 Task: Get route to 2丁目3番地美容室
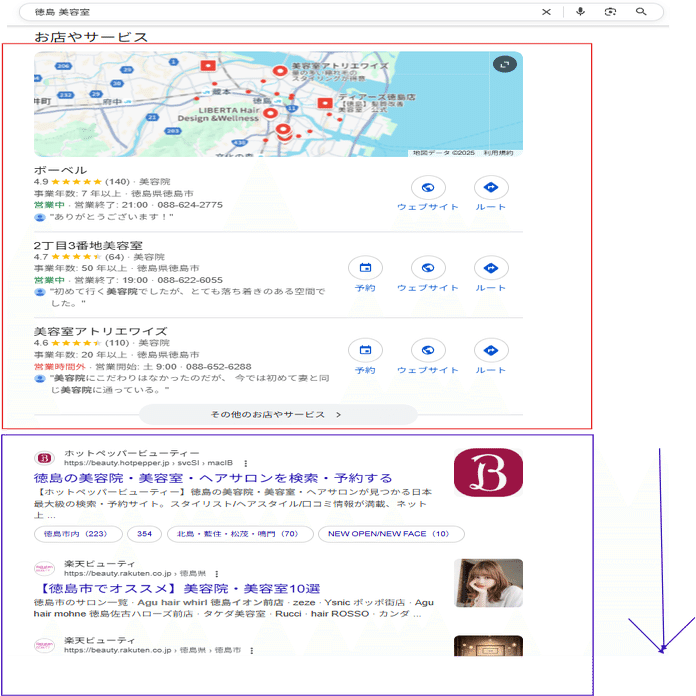click(x=491, y=268)
